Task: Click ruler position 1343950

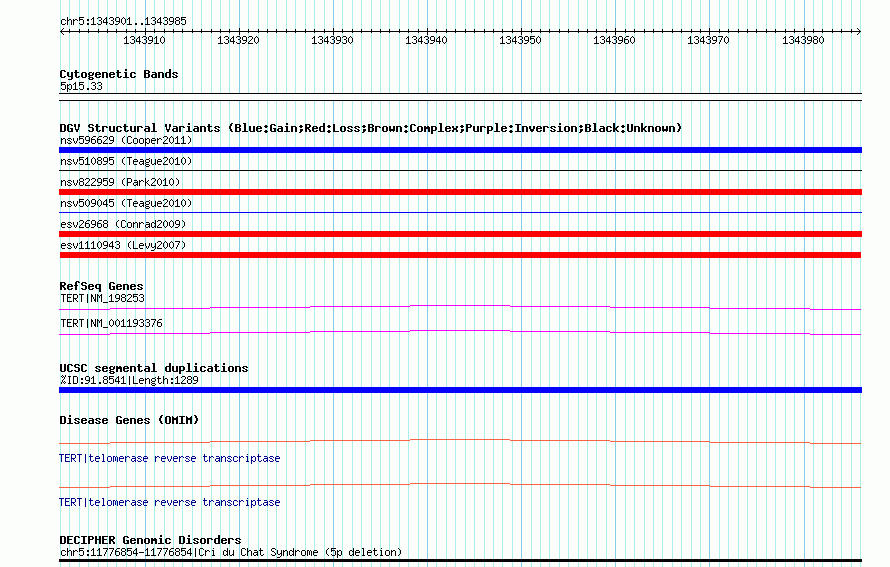Action: [520, 40]
